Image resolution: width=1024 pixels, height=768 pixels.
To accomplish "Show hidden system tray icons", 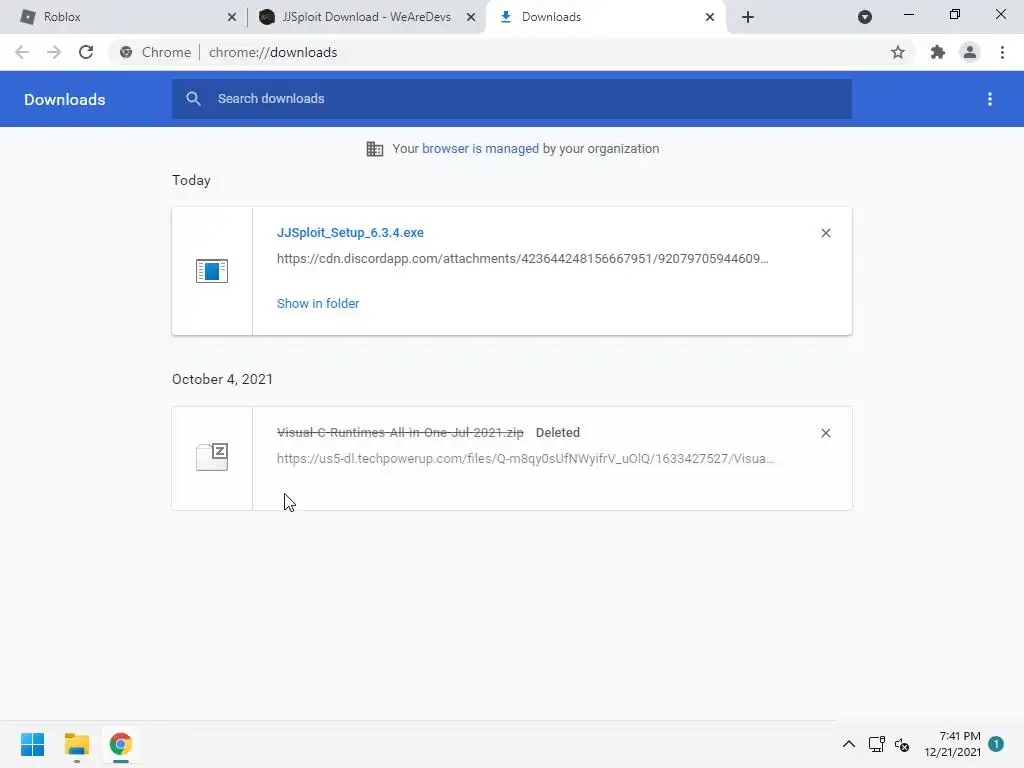I will 848,744.
